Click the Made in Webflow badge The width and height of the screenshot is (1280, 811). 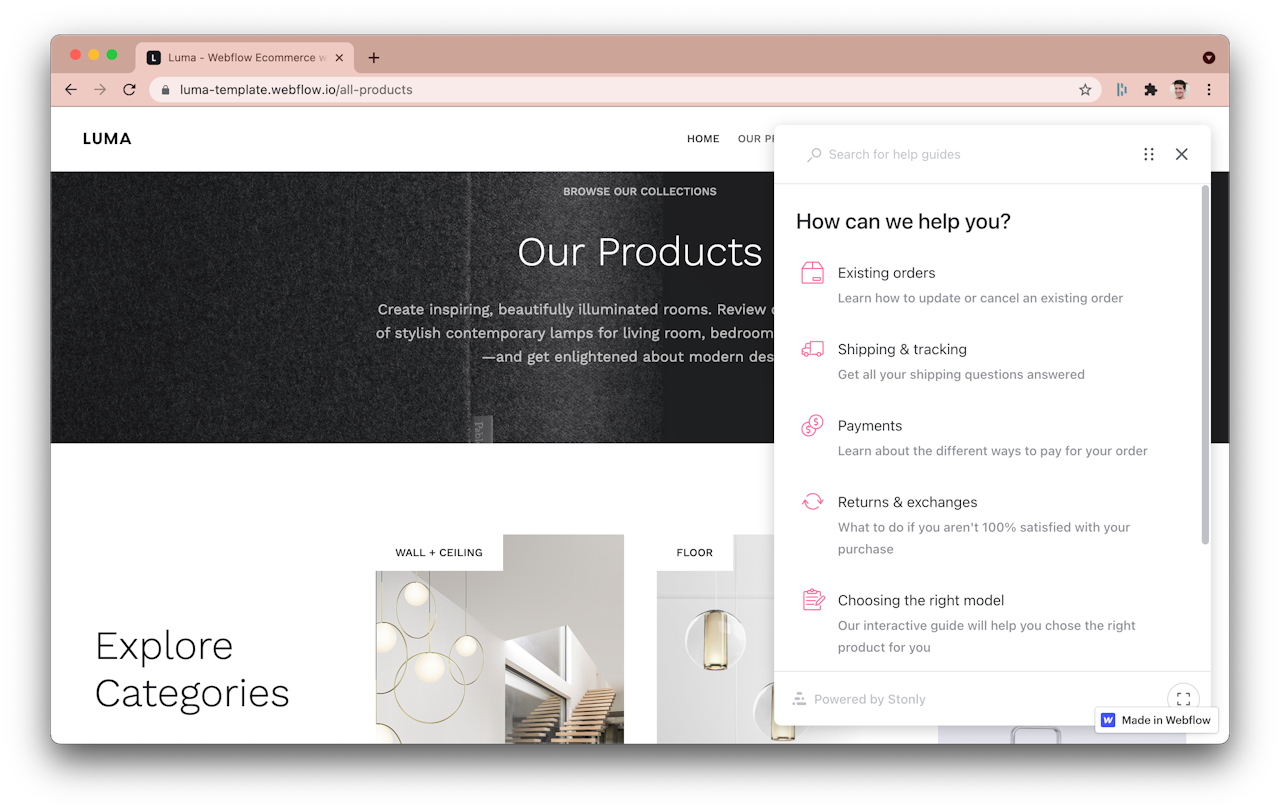click(x=1157, y=720)
